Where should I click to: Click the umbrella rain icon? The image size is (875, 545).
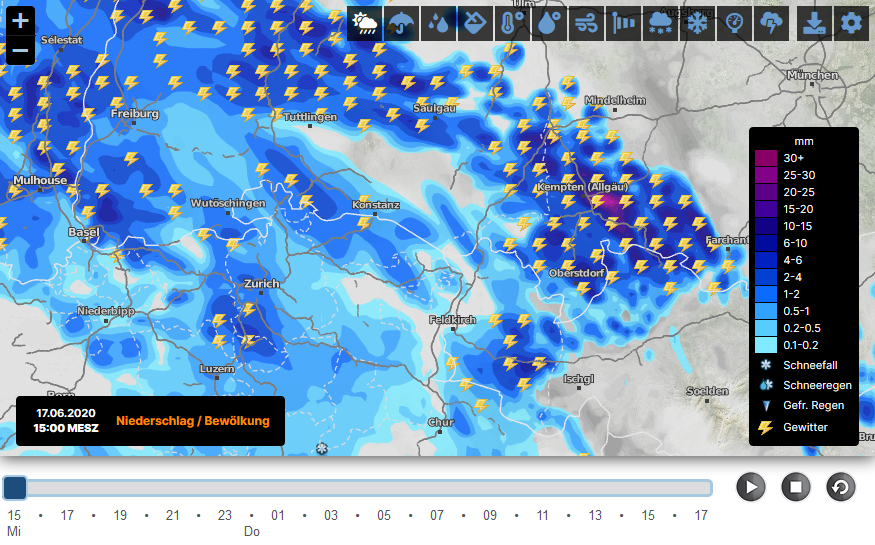[402, 23]
